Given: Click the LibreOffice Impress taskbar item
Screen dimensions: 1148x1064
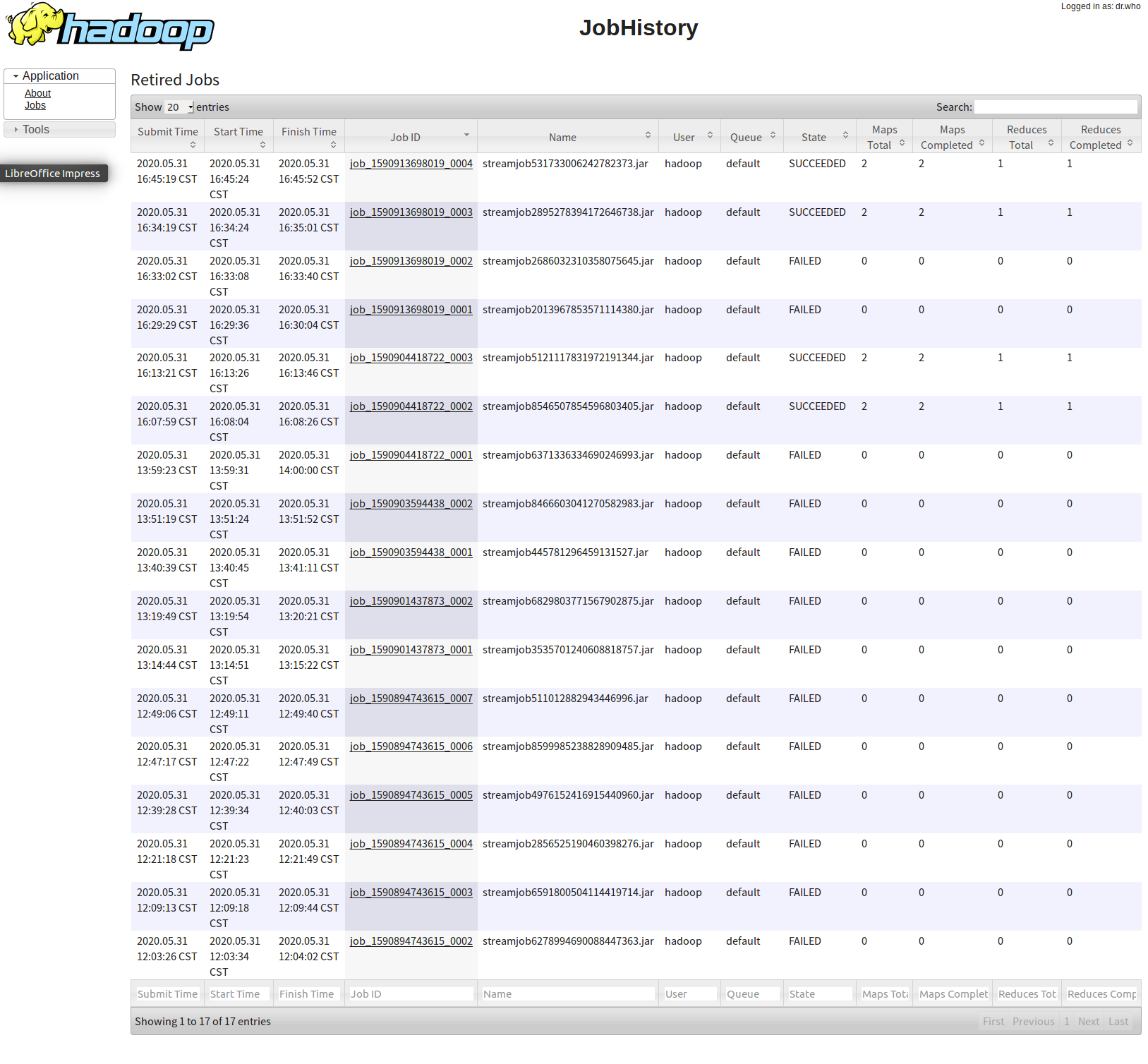Looking at the screenshot, I should coord(54,173).
